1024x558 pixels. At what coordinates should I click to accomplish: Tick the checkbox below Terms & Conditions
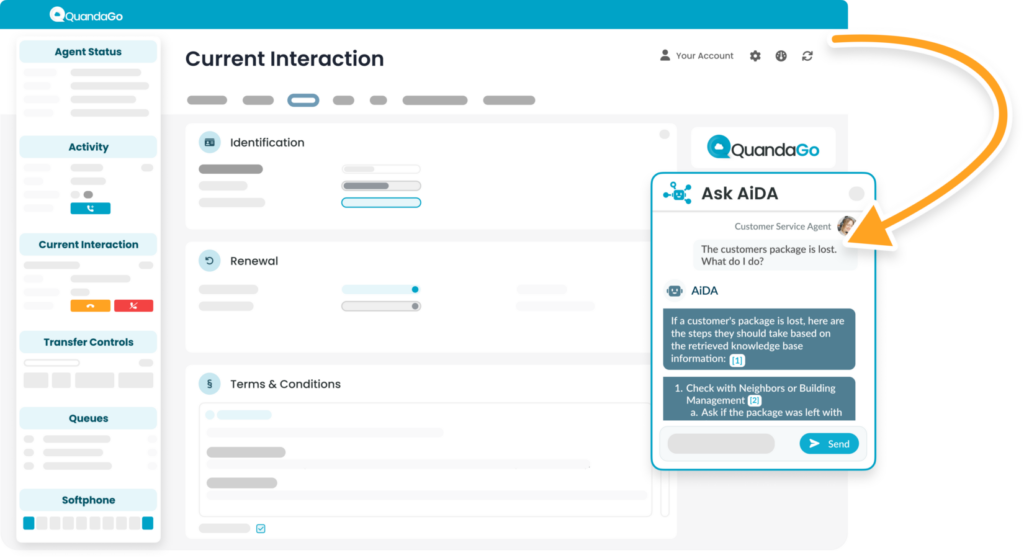(x=261, y=528)
